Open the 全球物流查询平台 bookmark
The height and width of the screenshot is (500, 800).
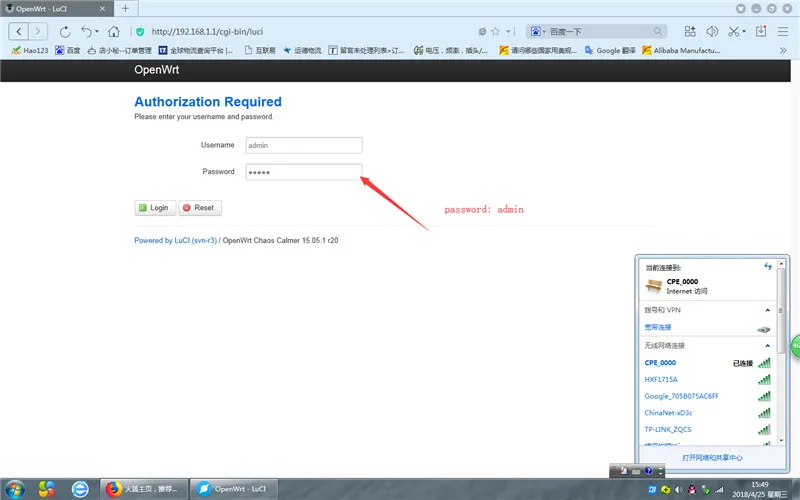coord(196,51)
